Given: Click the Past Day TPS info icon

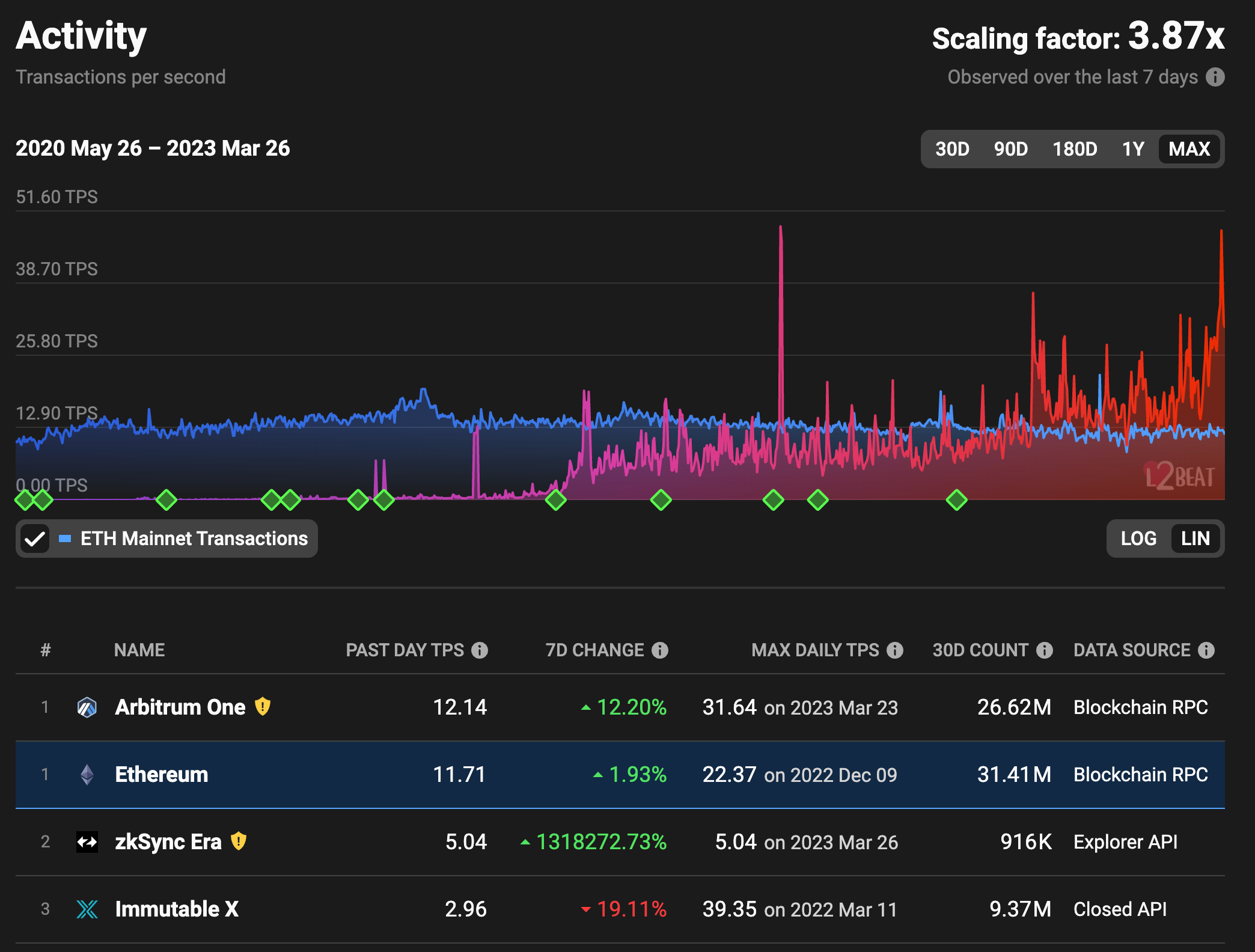Looking at the screenshot, I should pyautogui.click(x=480, y=650).
